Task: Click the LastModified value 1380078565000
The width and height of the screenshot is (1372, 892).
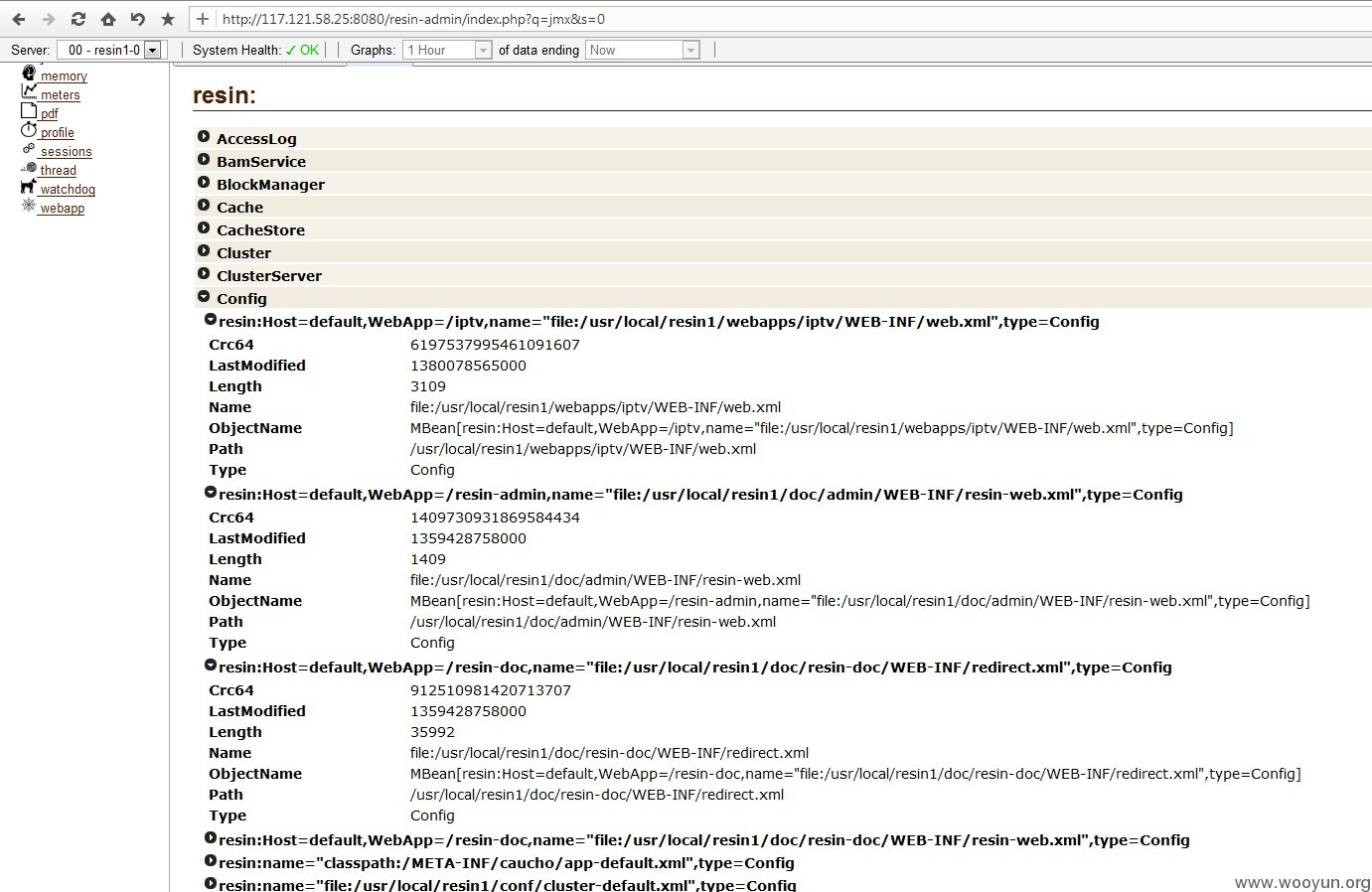Action: (x=468, y=366)
